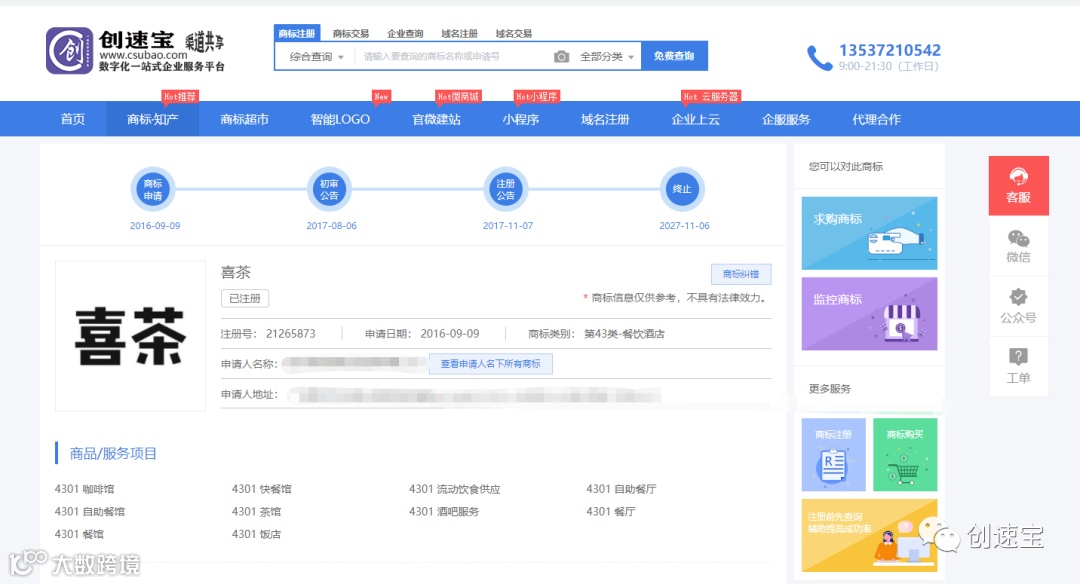Click the 已注册 status tag
1080x584 pixels.
(x=245, y=298)
